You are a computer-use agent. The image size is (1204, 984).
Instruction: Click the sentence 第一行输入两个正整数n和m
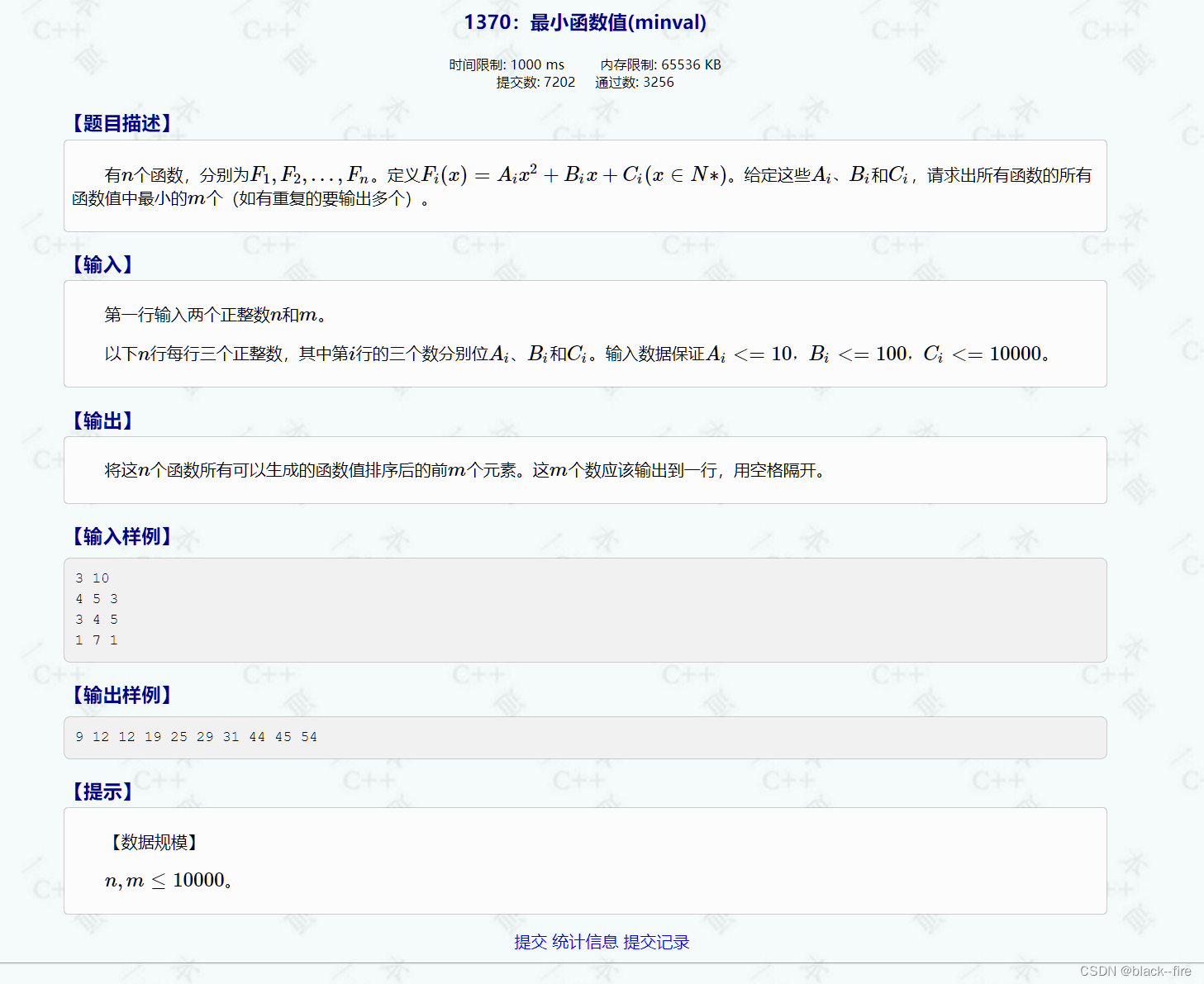click(215, 315)
